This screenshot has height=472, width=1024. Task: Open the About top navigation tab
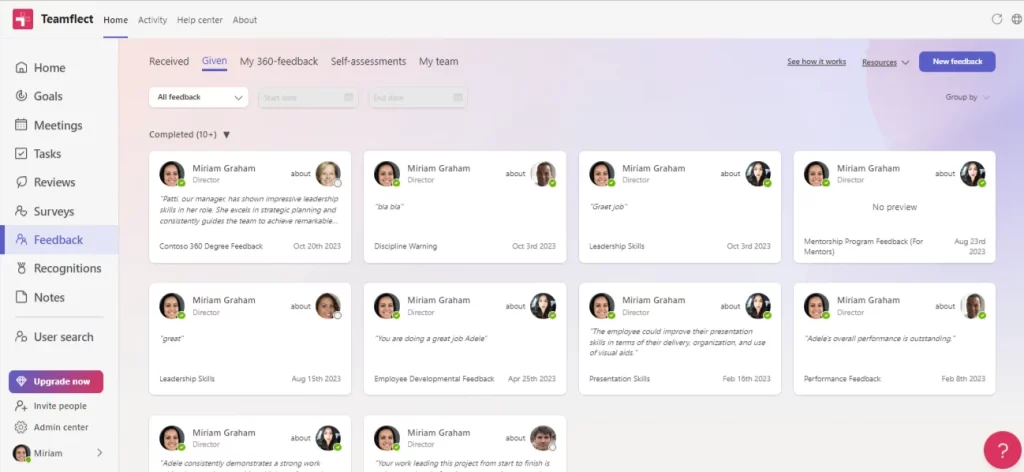(245, 20)
